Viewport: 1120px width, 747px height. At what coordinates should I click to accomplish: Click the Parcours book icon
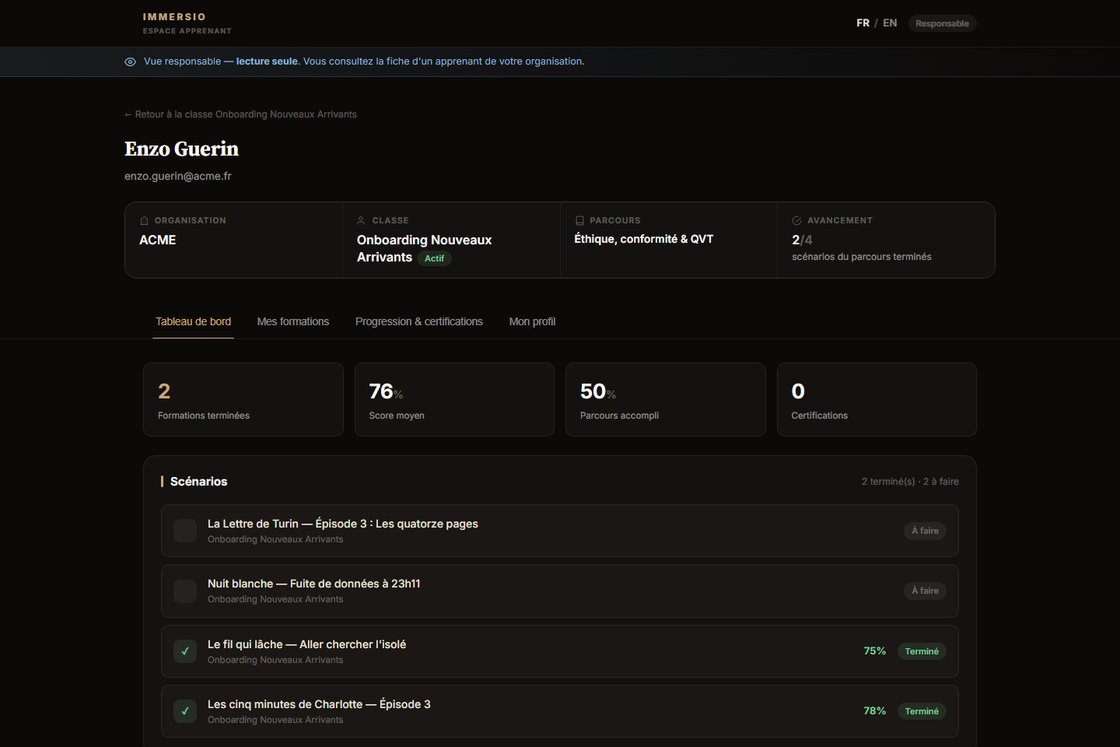[x=579, y=221]
